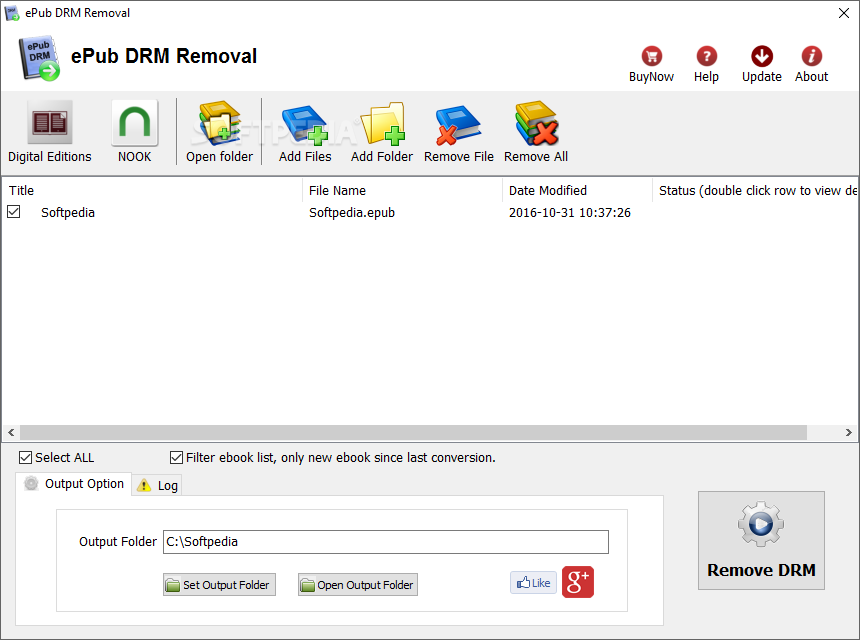This screenshot has height=640, width=860.
Task: Click Remove All books icon
Action: (536, 123)
